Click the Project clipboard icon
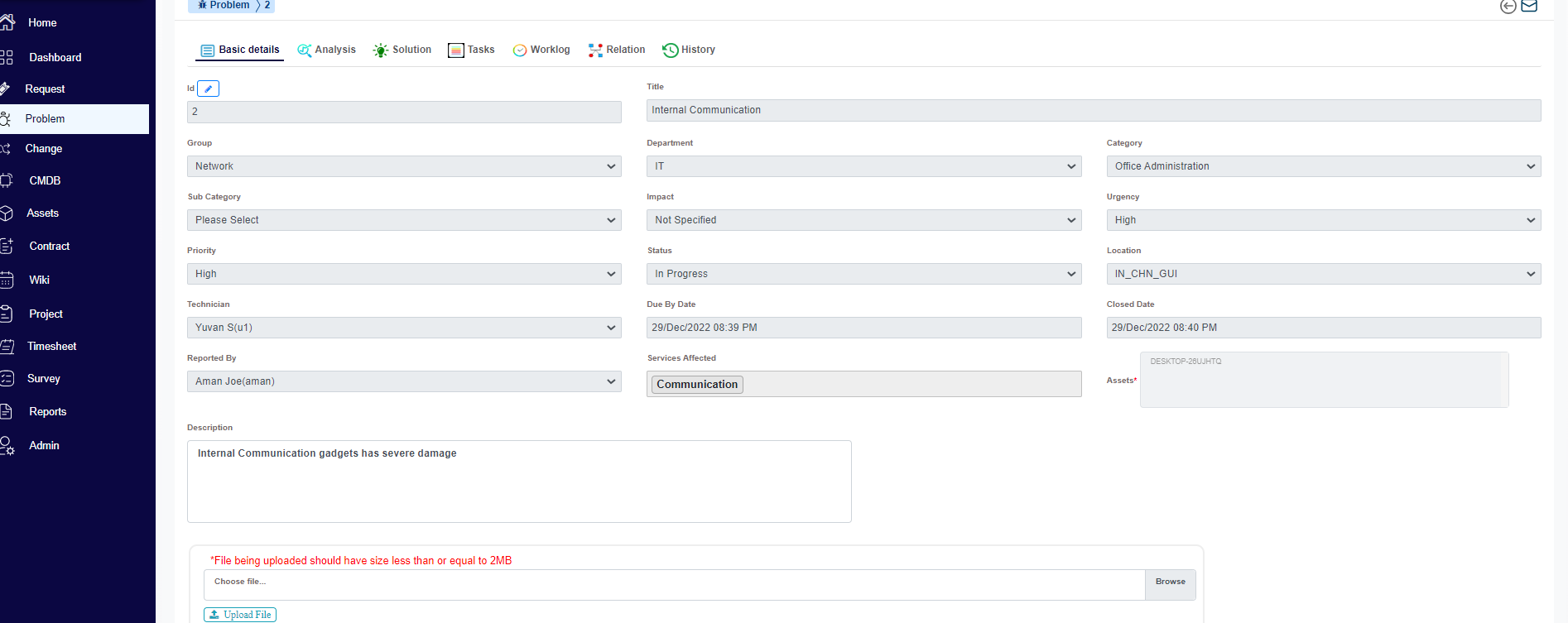 (x=6, y=314)
